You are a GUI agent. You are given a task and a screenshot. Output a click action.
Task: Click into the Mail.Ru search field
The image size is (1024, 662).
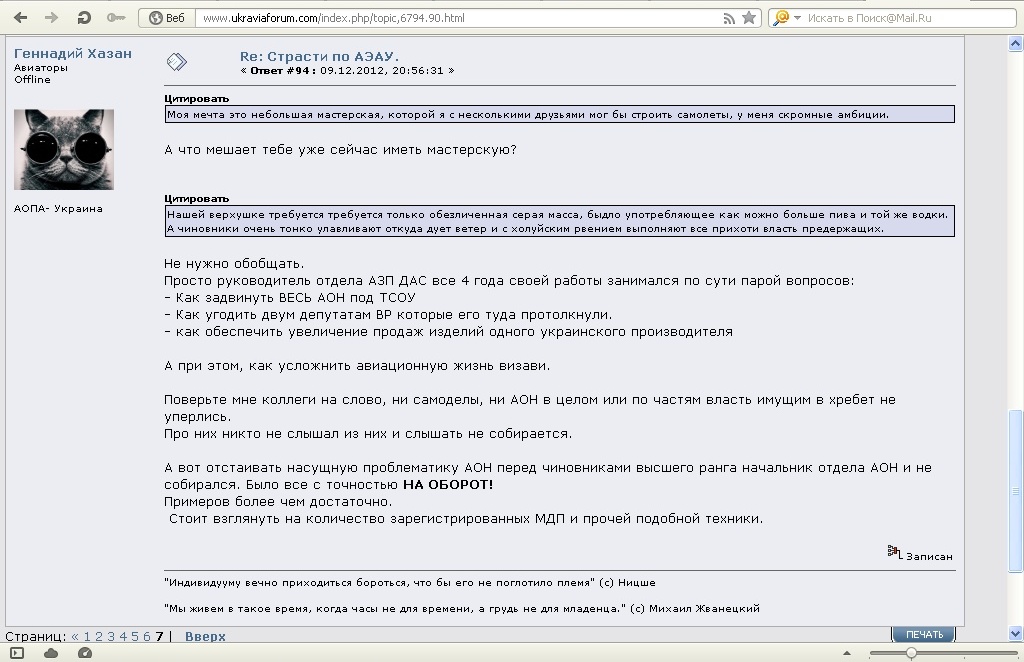tap(900, 18)
